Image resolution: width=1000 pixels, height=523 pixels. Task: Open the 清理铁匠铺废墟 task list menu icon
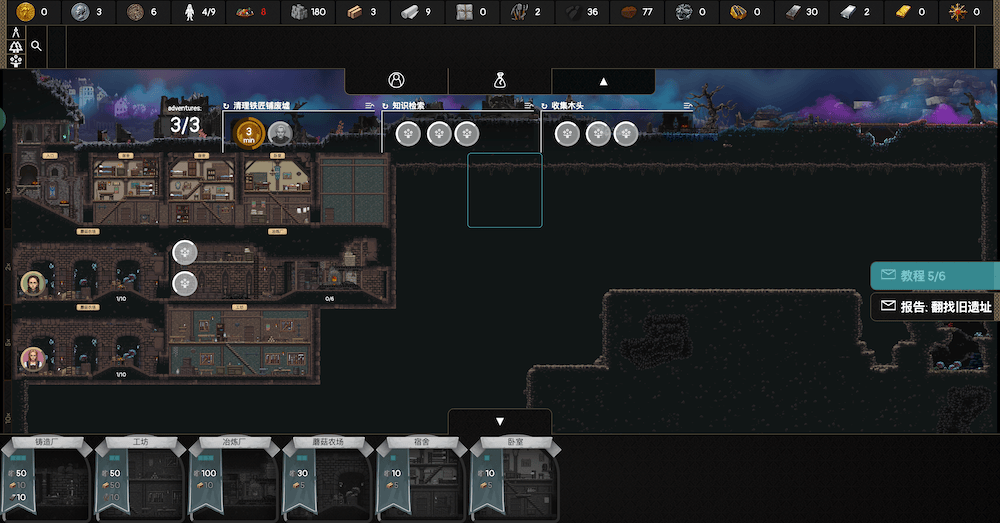tap(370, 105)
